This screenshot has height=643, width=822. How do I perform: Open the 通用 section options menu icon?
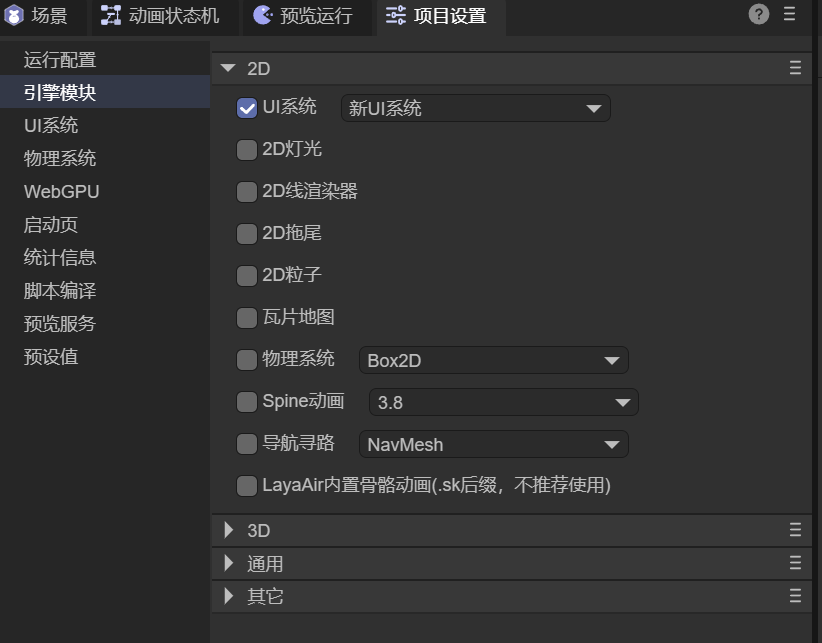[795, 563]
